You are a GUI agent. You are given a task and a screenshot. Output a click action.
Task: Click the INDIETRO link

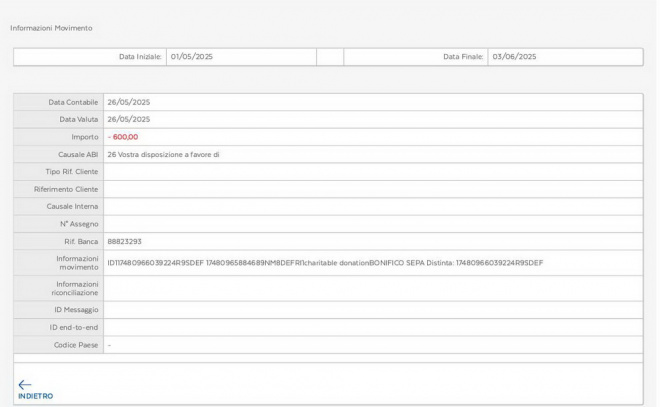pyautogui.click(x=35, y=396)
